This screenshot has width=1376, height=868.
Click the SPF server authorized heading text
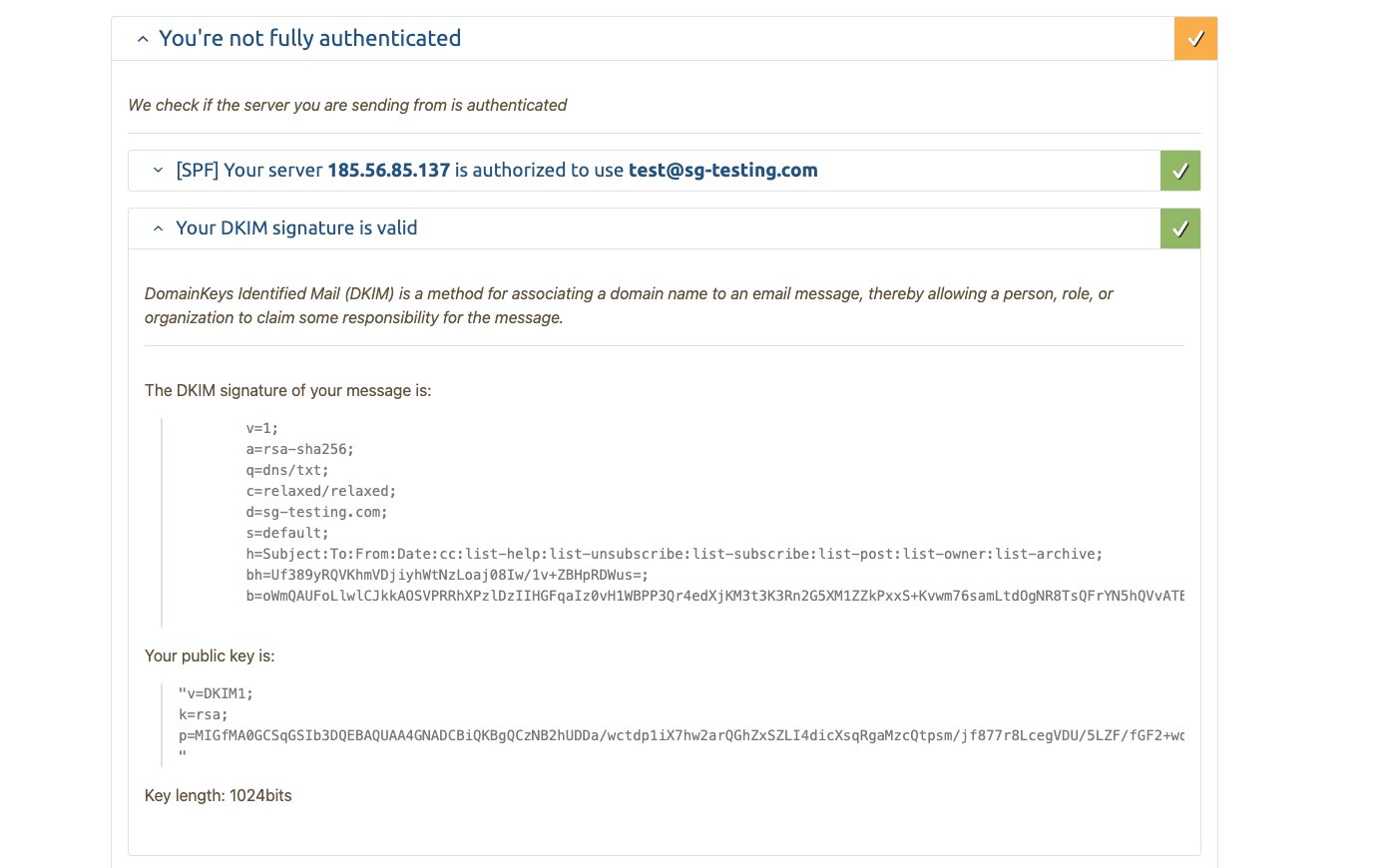pyautogui.click(x=497, y=171)
